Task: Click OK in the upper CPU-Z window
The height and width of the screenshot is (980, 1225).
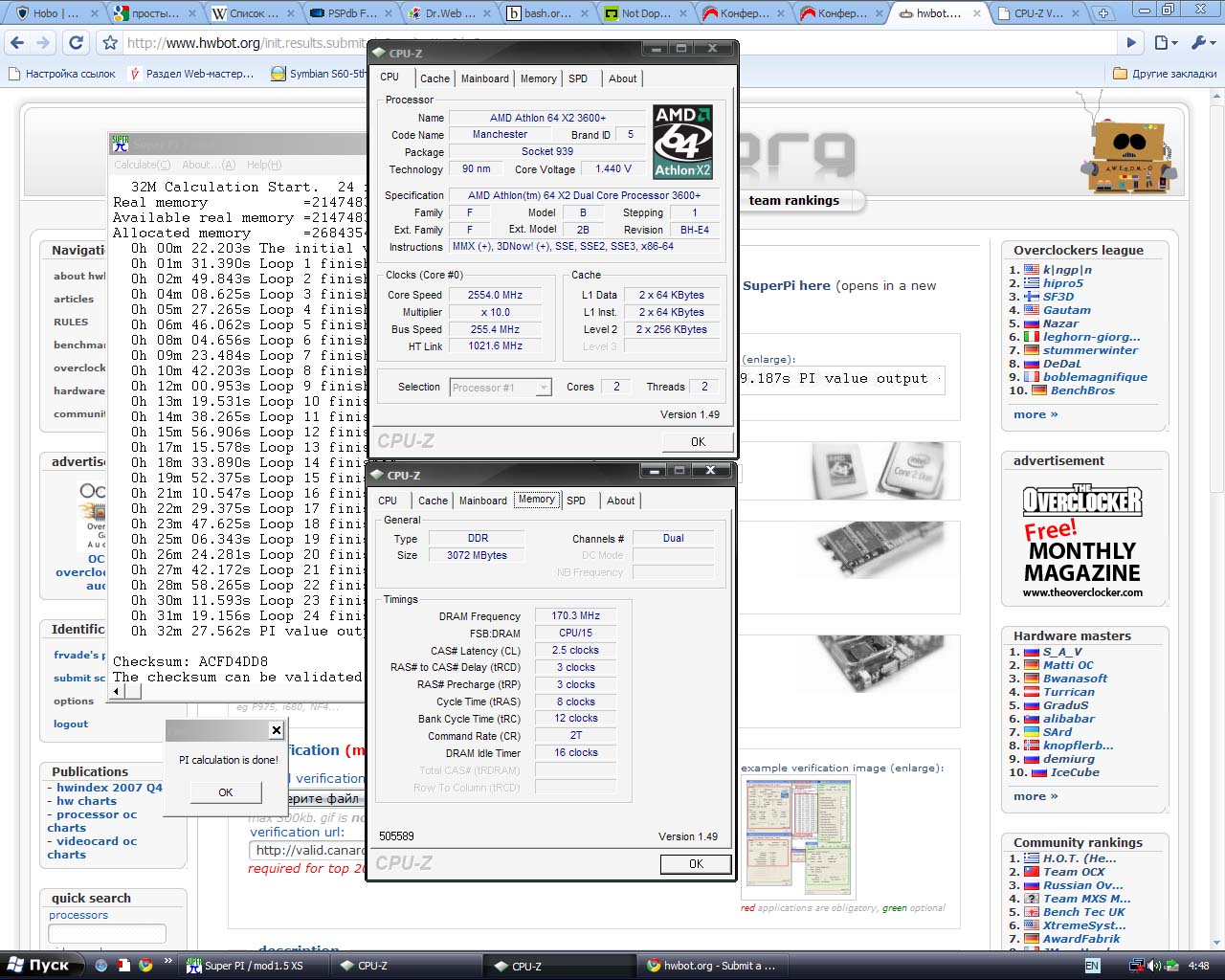Action: [698, 441]
